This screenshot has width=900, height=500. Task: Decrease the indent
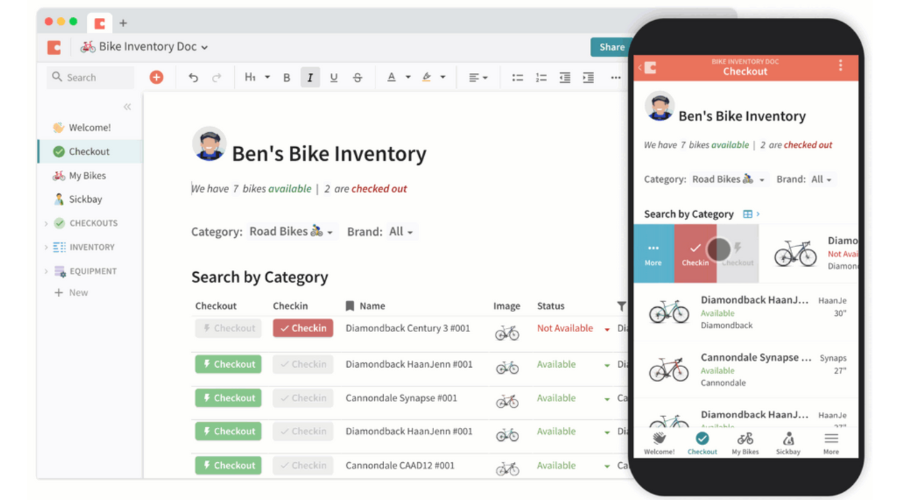click(565, 77)
